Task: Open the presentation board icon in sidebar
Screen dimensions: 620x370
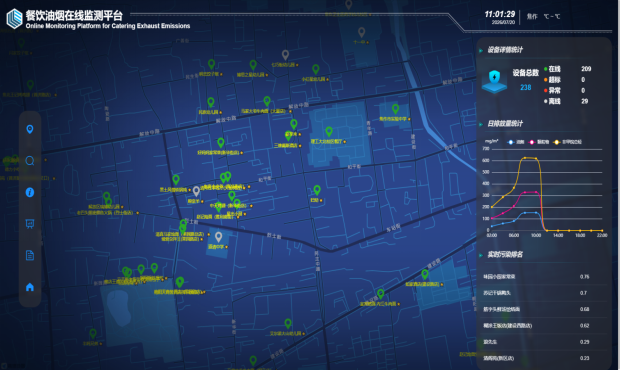Action: coord(30,224)
